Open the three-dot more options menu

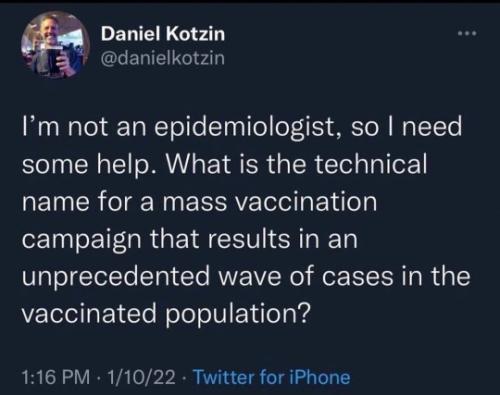[467, 33]
